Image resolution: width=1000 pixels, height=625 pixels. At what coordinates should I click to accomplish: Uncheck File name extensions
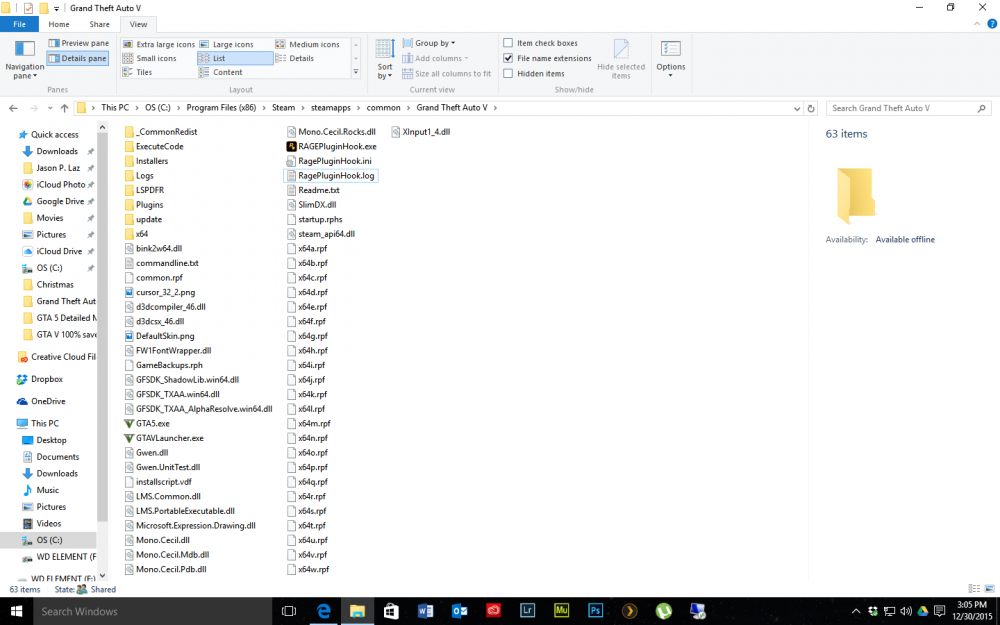coord(508,58)
